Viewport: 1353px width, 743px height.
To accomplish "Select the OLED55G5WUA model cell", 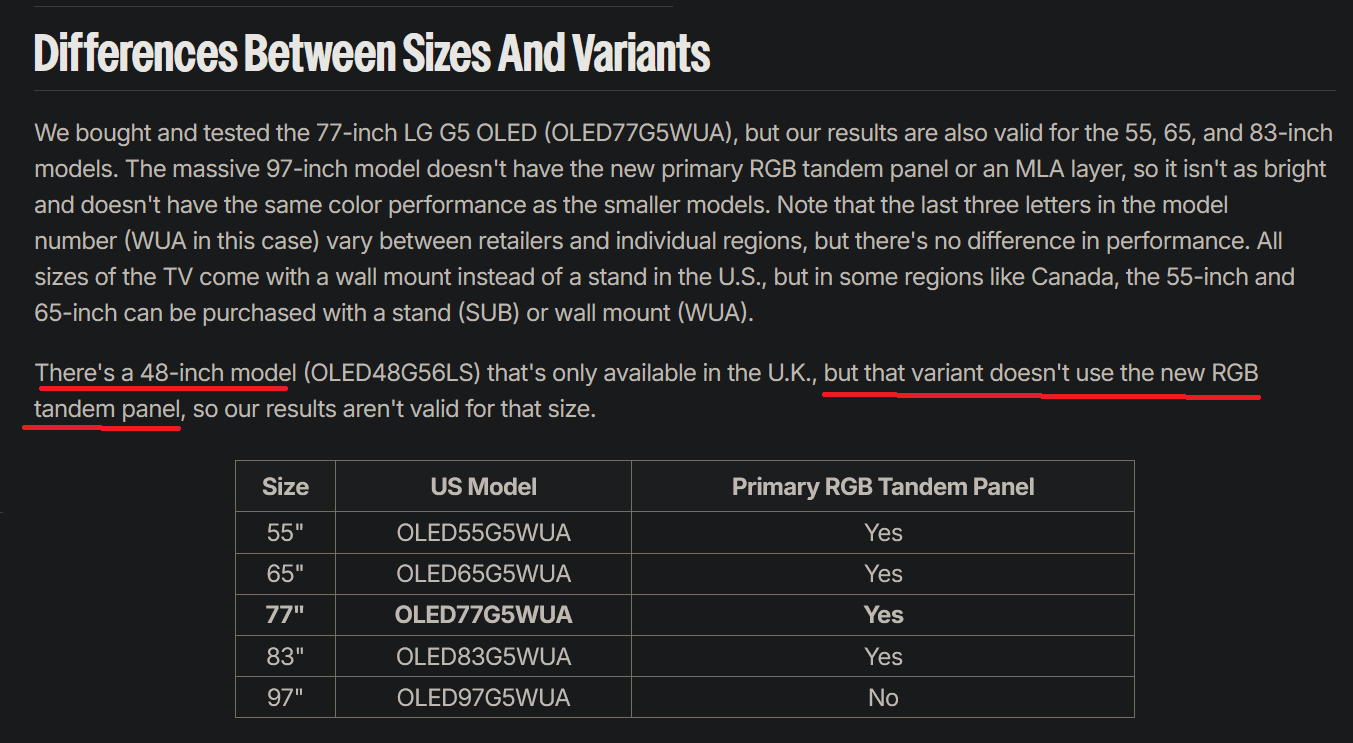I will click(x=483, y=533).
